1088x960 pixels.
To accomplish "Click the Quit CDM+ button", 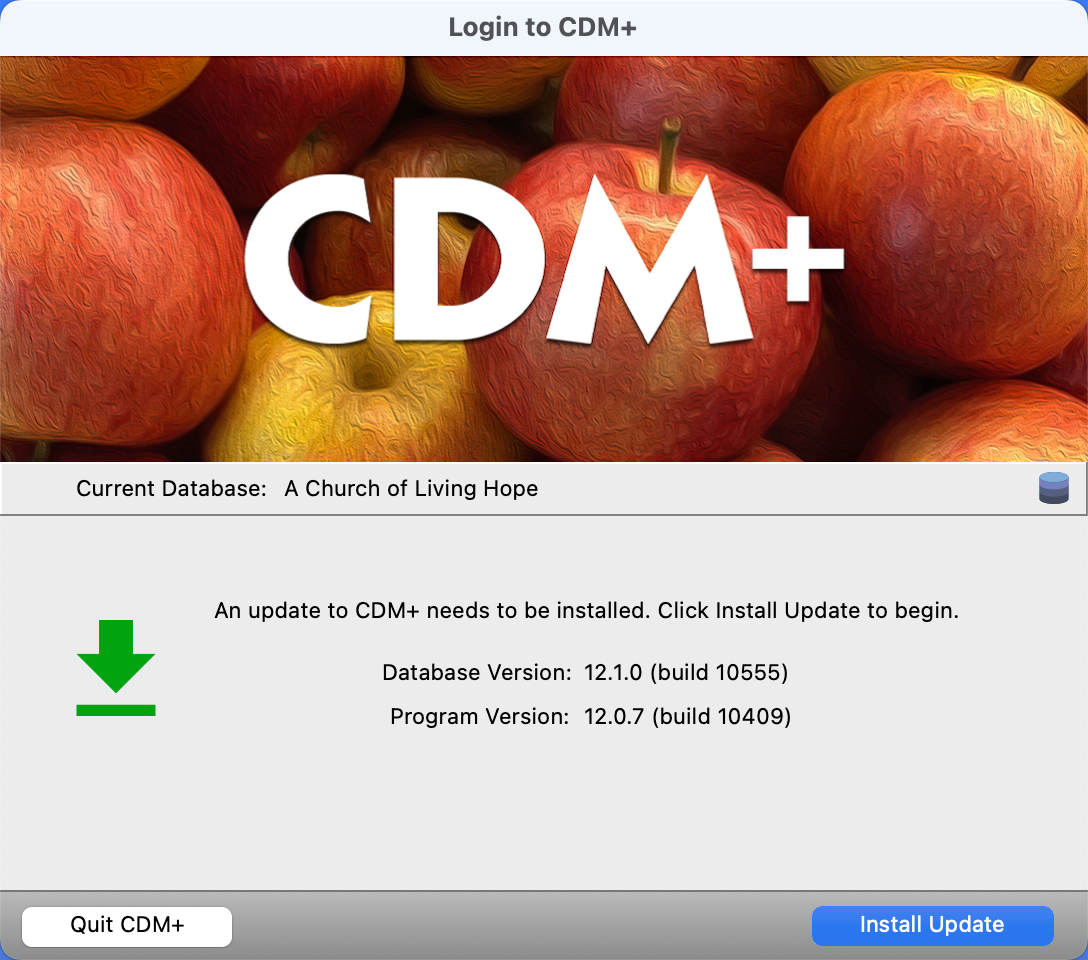I will point(127,926).
